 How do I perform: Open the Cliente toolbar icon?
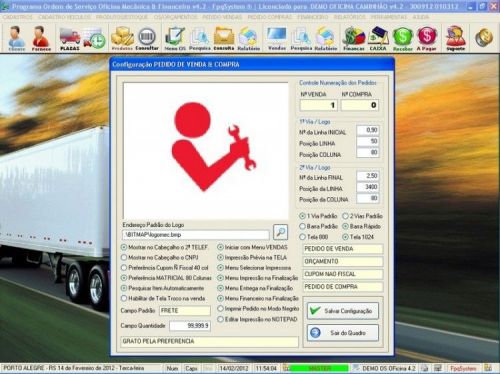click(16, 38)
